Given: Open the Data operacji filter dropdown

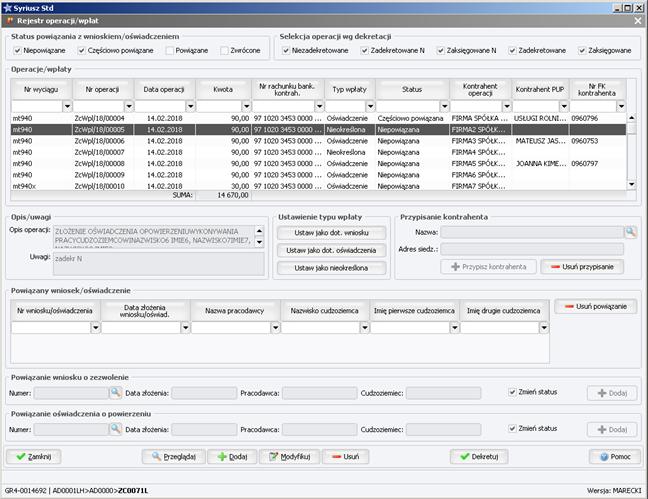Looking at the screenshot, I should tap(190, 106).
